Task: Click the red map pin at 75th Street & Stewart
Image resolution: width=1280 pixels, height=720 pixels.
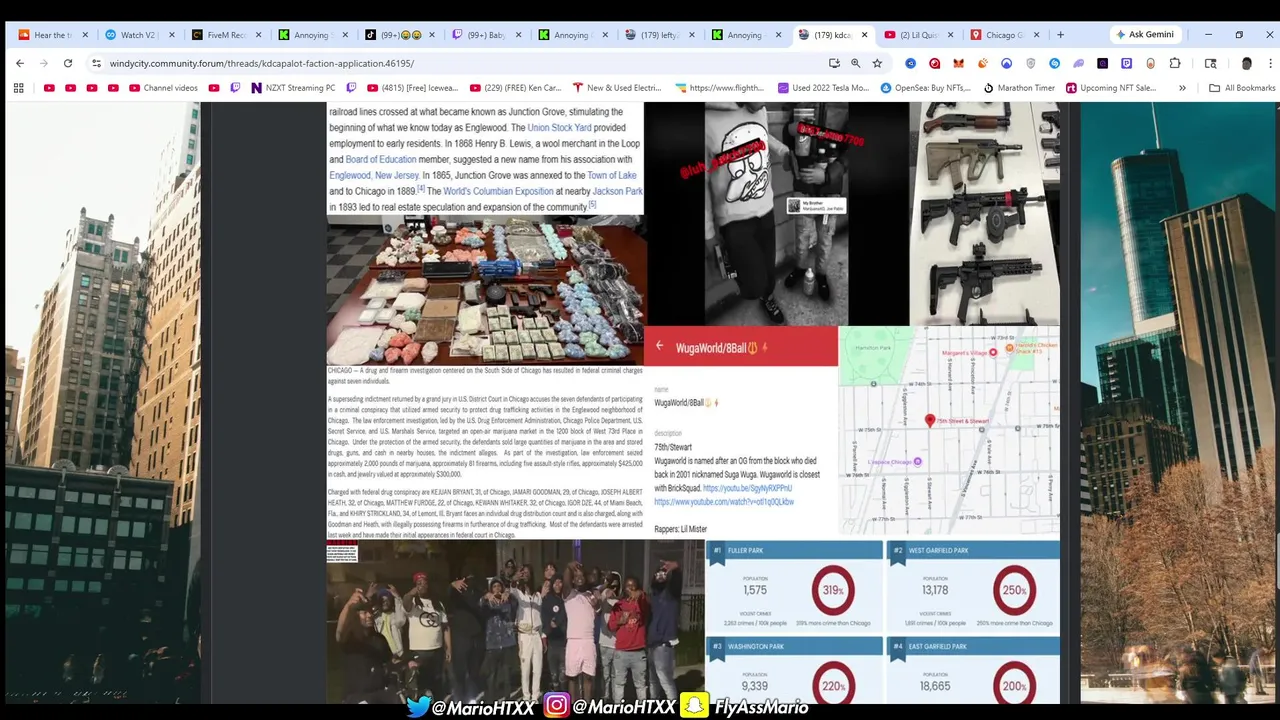Action: pos(930,421)
